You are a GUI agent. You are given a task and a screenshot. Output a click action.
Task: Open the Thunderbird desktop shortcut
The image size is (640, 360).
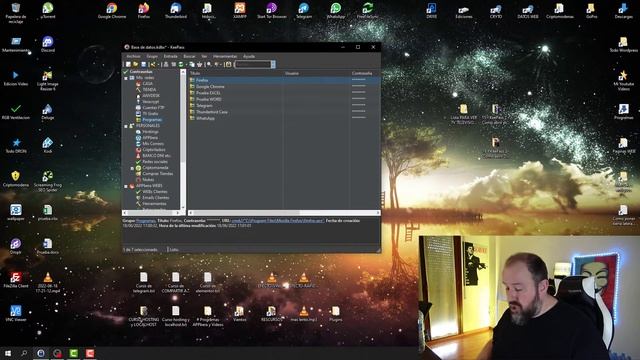[x=176, y=11]
